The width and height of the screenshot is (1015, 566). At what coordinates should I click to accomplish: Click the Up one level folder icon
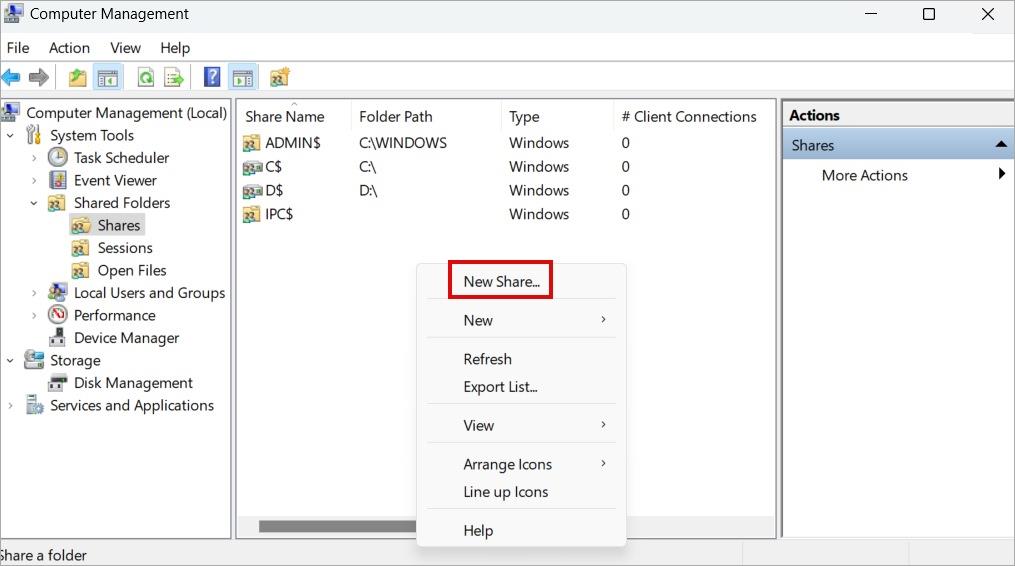click(x=78, y=78)
